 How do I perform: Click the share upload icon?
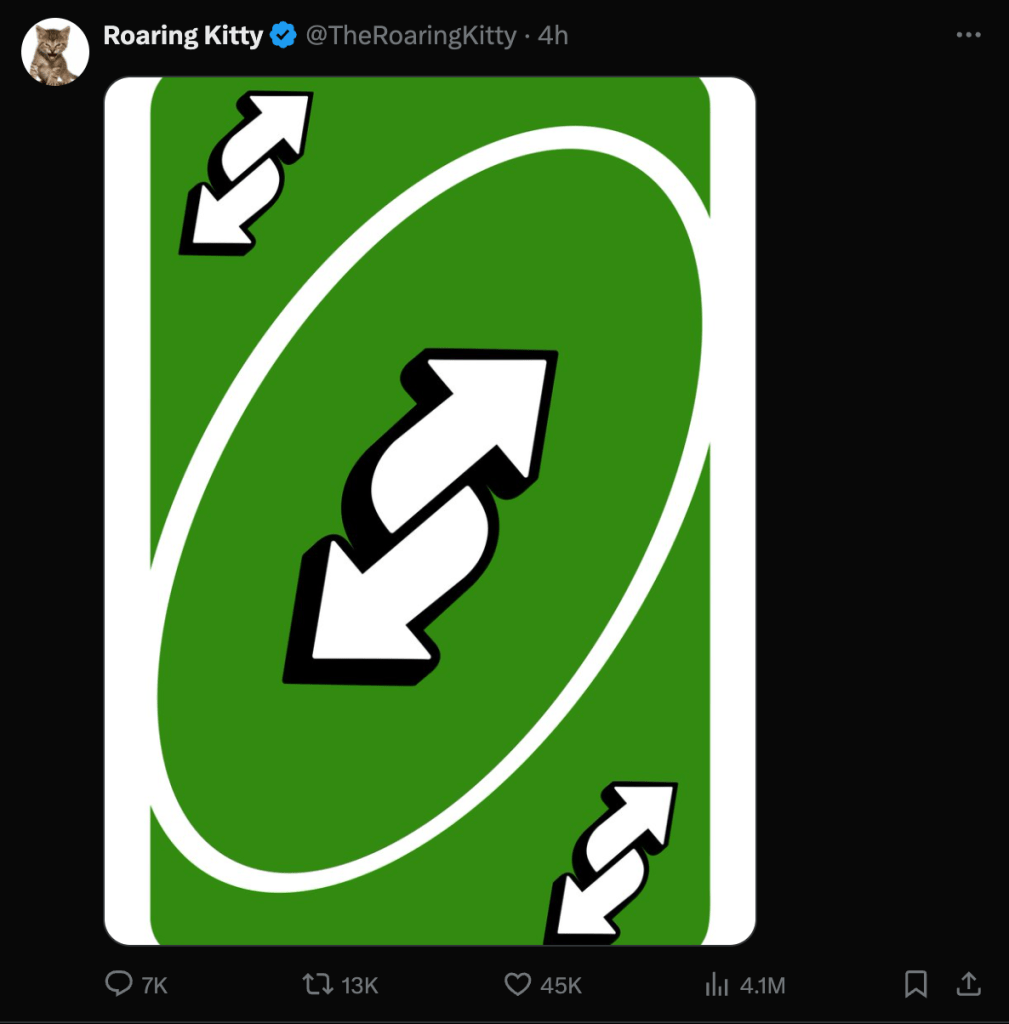[968, 985]
